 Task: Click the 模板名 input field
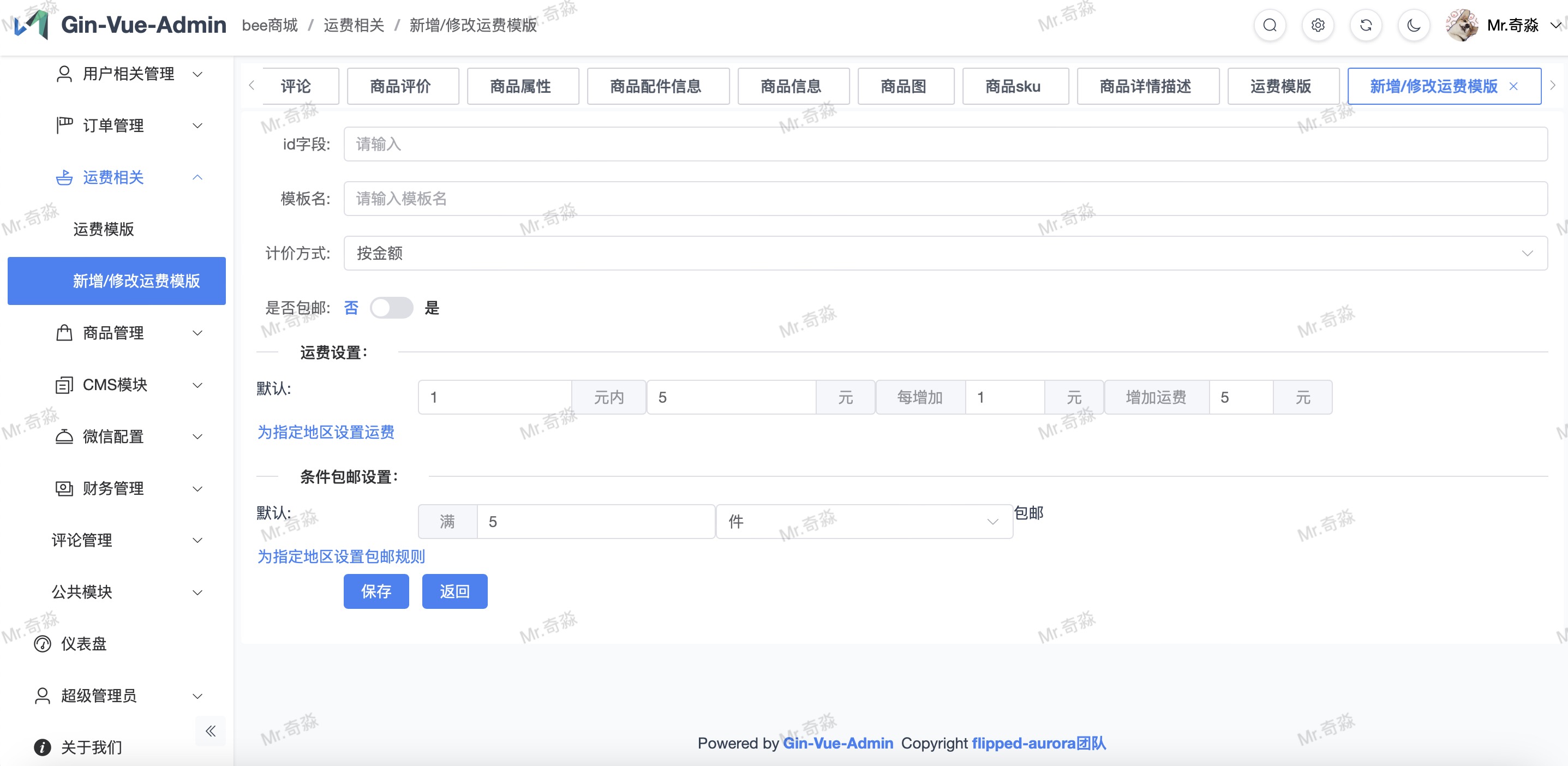coord(945,199)
